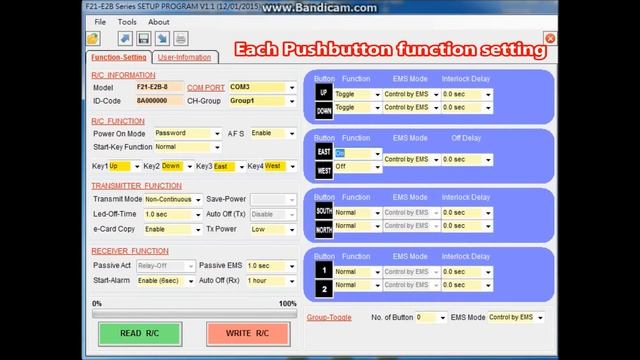Viewport: 640px width, 360px height.
Task: Open the DOWN button Function dropdown
Action: 358,108
